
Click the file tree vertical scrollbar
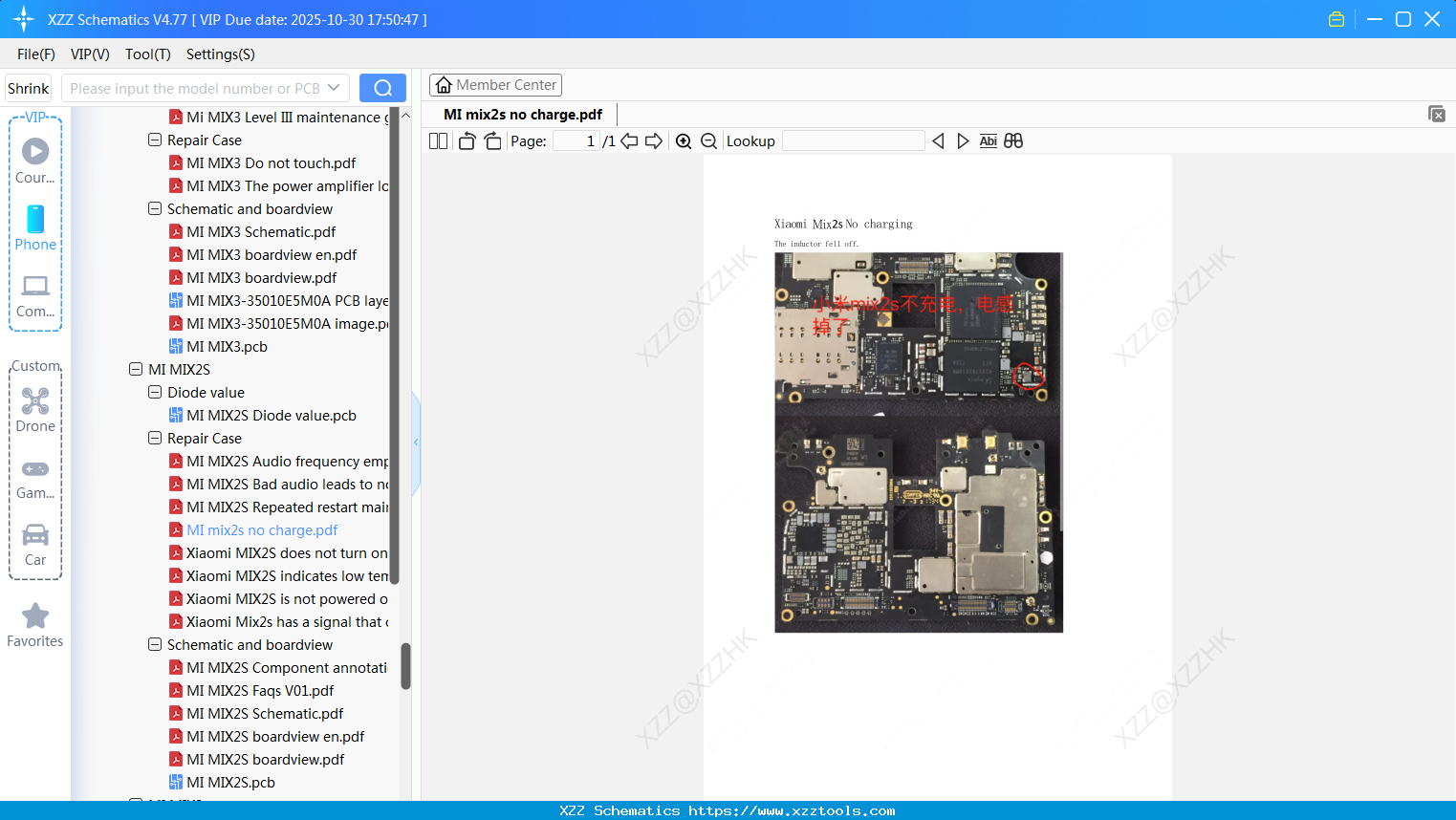(x=405, y=665)
